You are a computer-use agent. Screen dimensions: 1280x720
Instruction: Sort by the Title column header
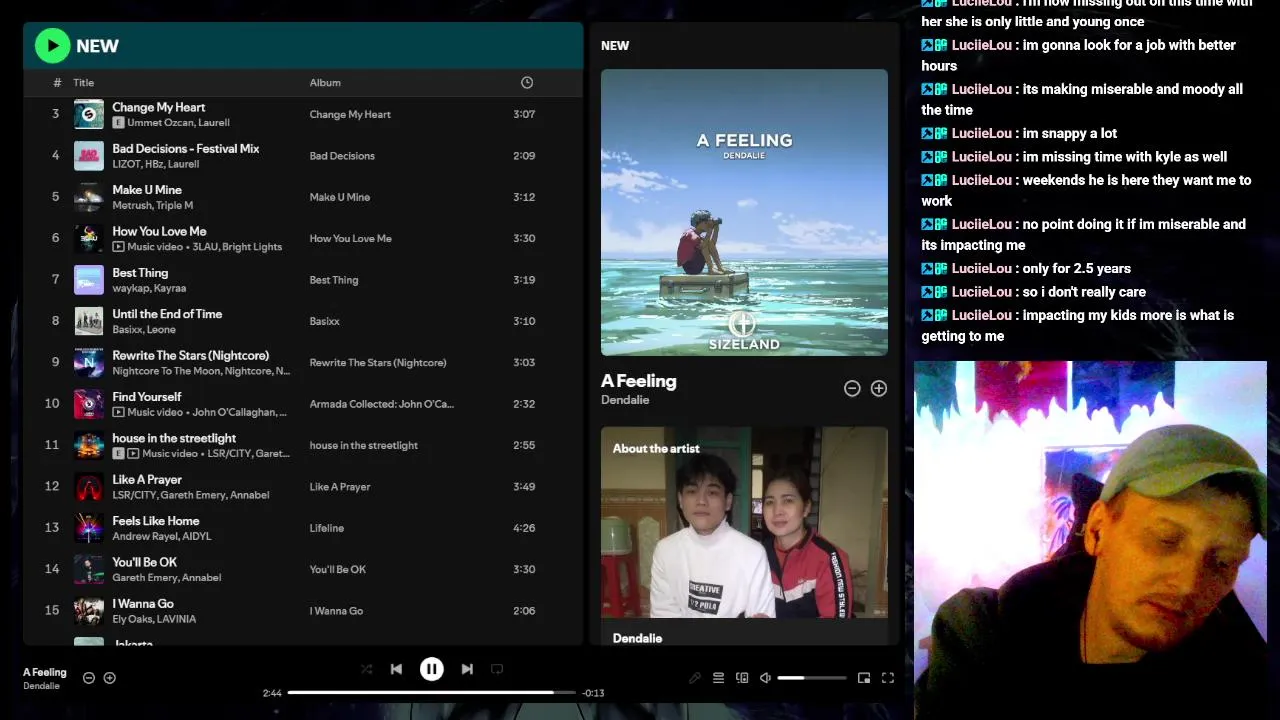83,83
